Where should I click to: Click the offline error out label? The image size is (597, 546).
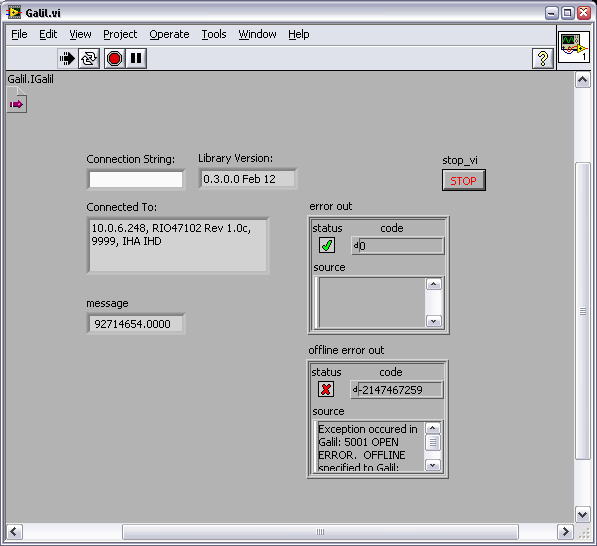(346, 350)
